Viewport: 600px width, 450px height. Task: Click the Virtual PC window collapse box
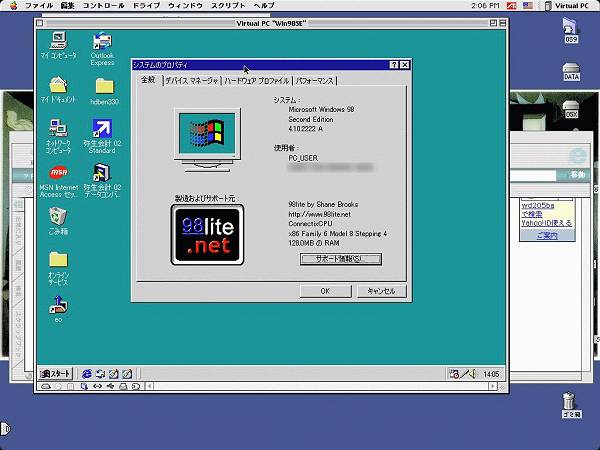click(x=503, y=23)
